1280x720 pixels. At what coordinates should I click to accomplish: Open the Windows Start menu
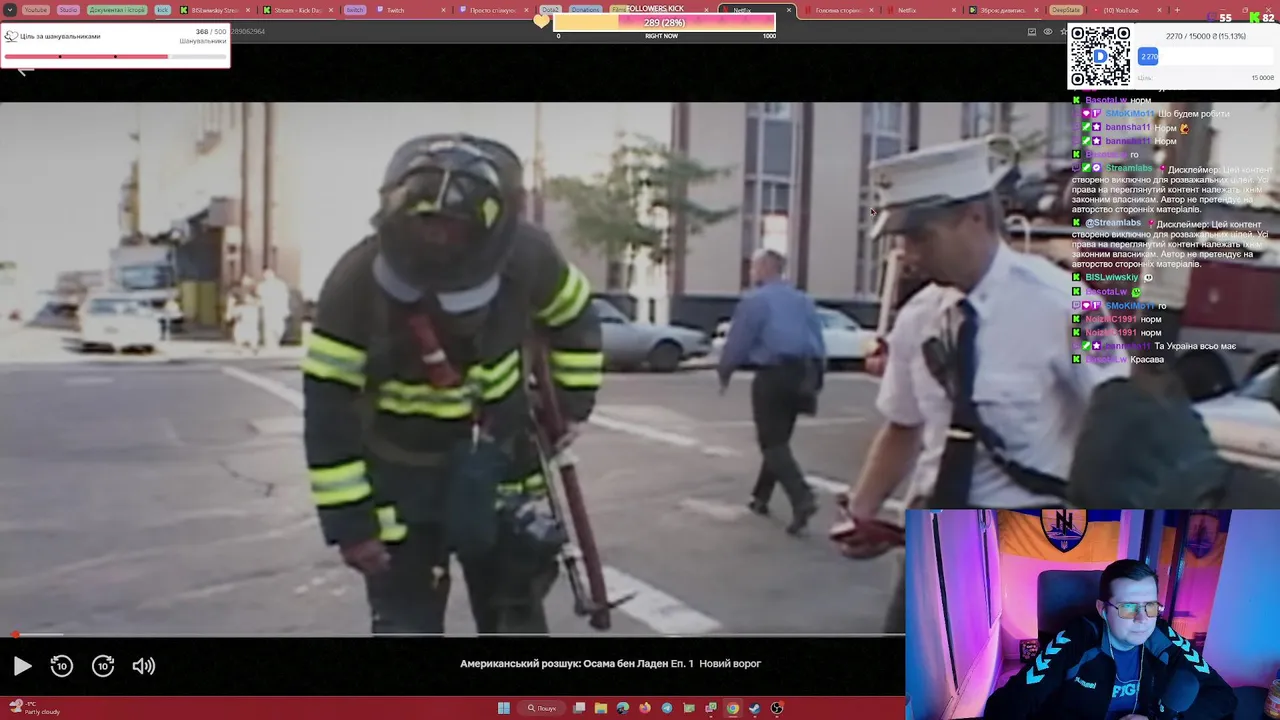[504, 708]
